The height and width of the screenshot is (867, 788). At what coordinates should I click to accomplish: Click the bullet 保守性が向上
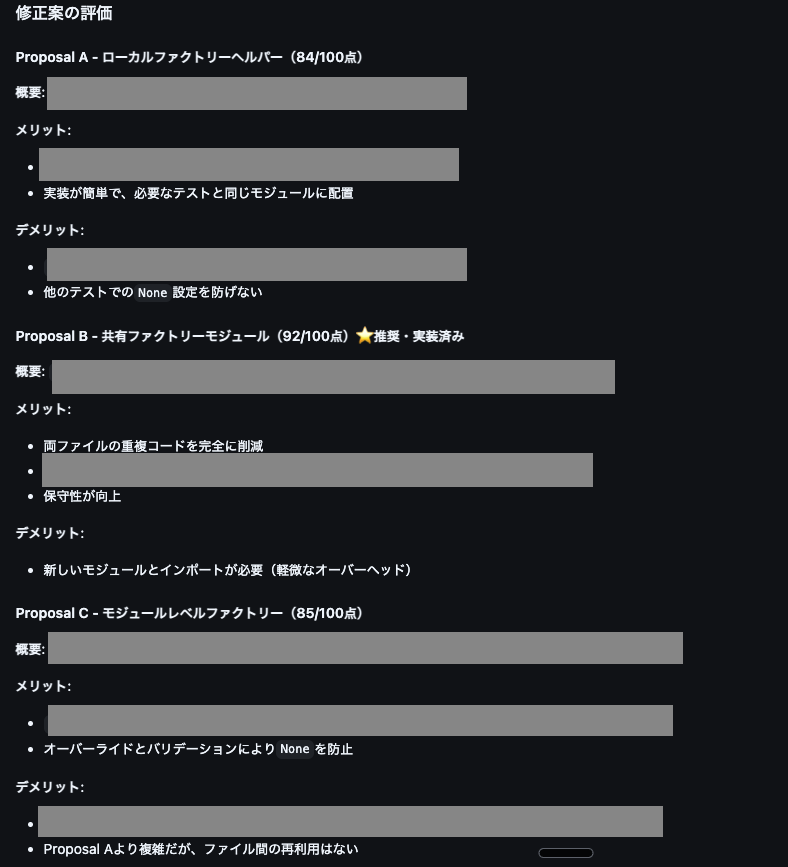[82, 496]
